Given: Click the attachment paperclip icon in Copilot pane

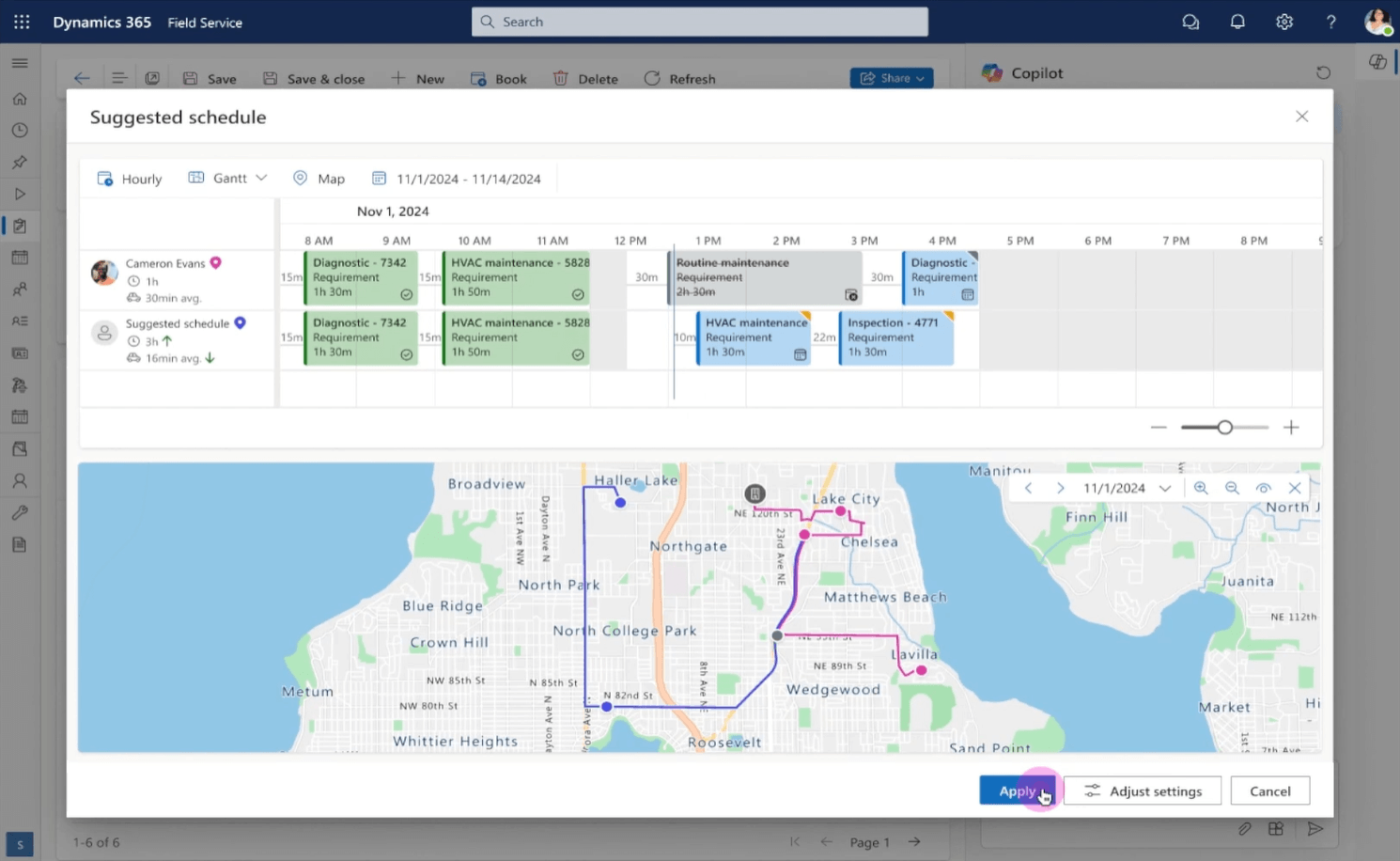Looking at the screenshot, I should (x=1244, y=829).
